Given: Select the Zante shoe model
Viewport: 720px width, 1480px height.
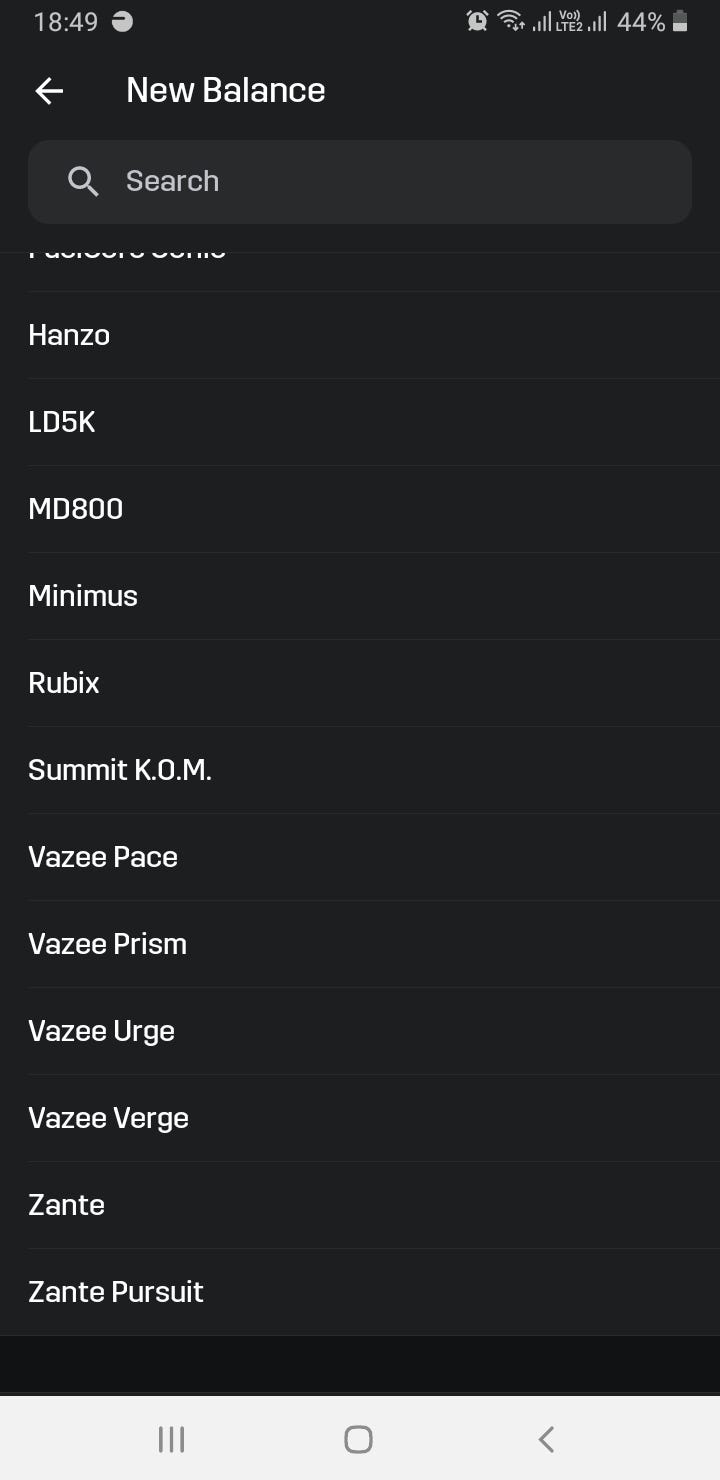Looking at the screenshot, I should click(x=360, y=1205).
